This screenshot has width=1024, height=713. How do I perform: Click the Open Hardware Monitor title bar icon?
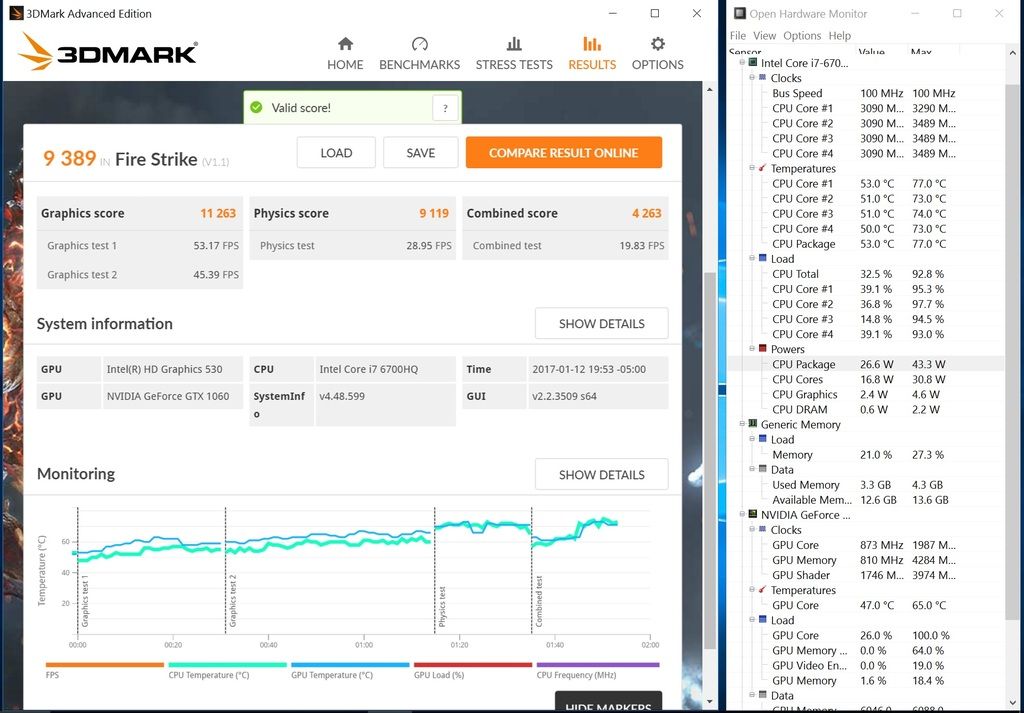(x=739, y=13)
